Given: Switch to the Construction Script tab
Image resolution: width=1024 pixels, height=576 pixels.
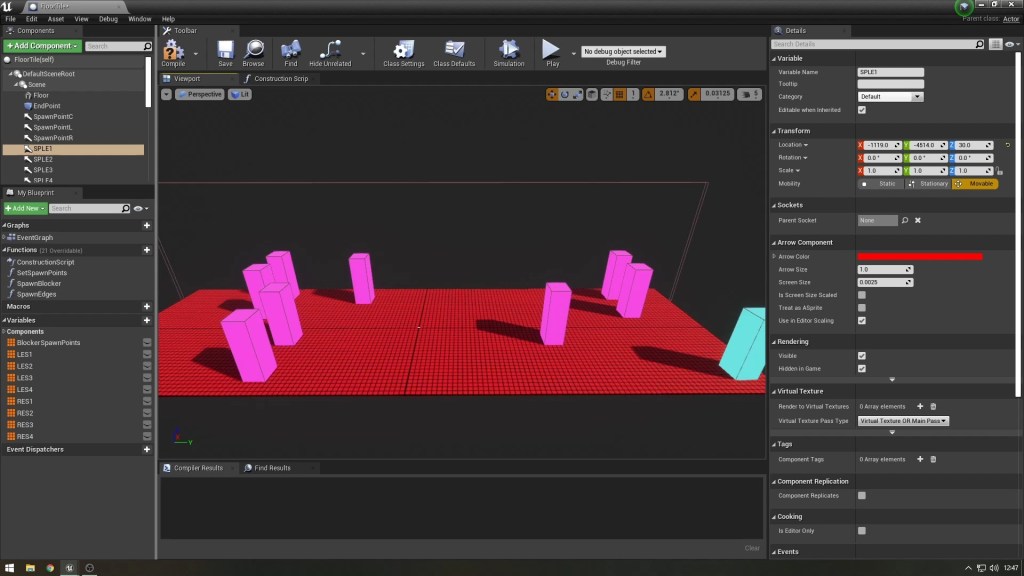Looking at the screenshot, I should coord(280,78).
